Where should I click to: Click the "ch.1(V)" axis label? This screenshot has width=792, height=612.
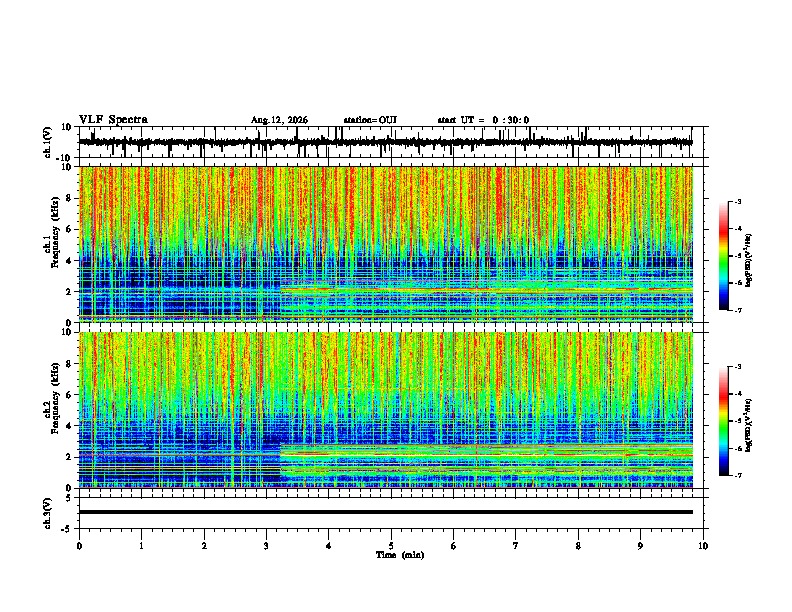pos(48,142)
